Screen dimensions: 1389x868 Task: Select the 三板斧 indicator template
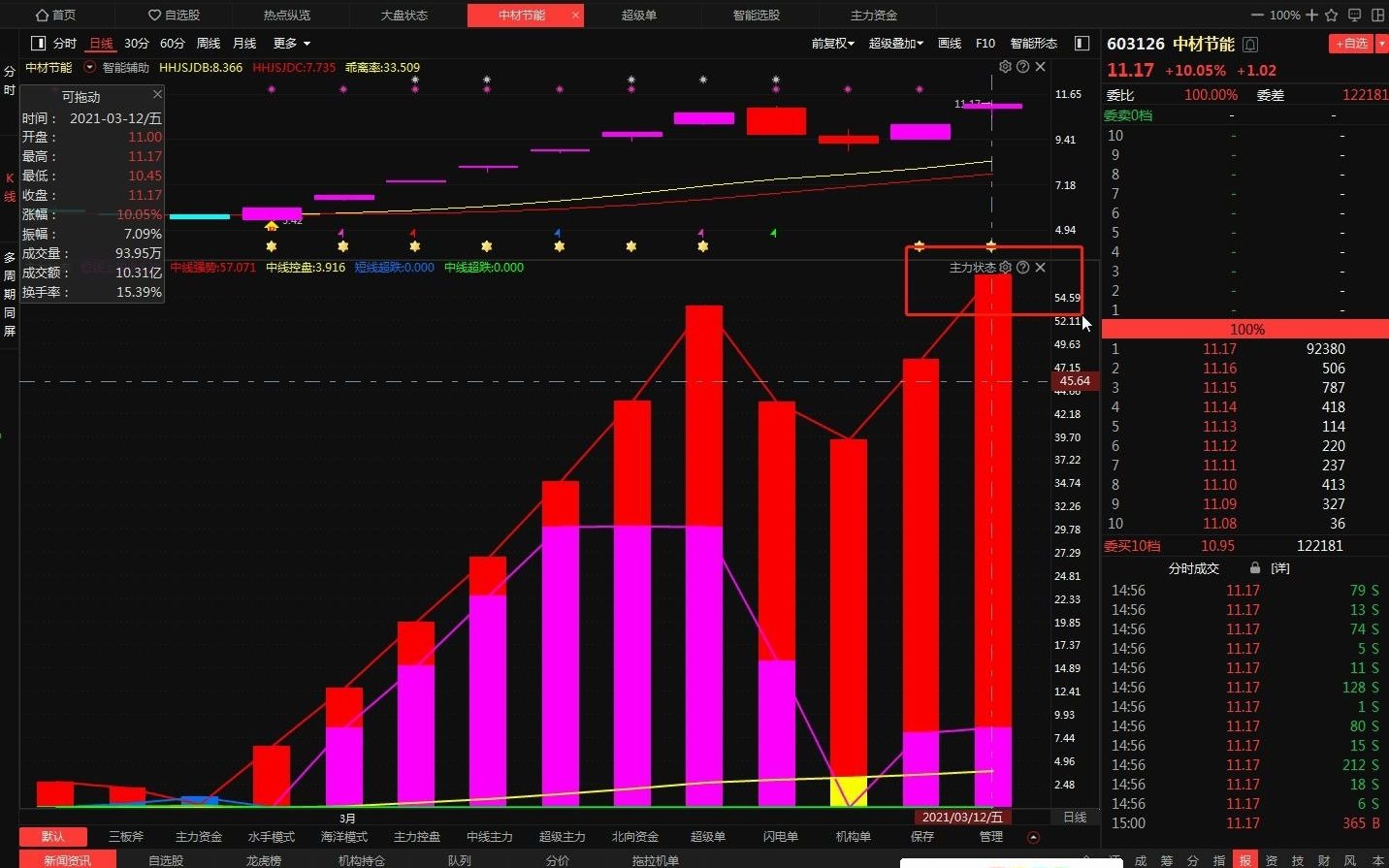(x=126, y=837)
